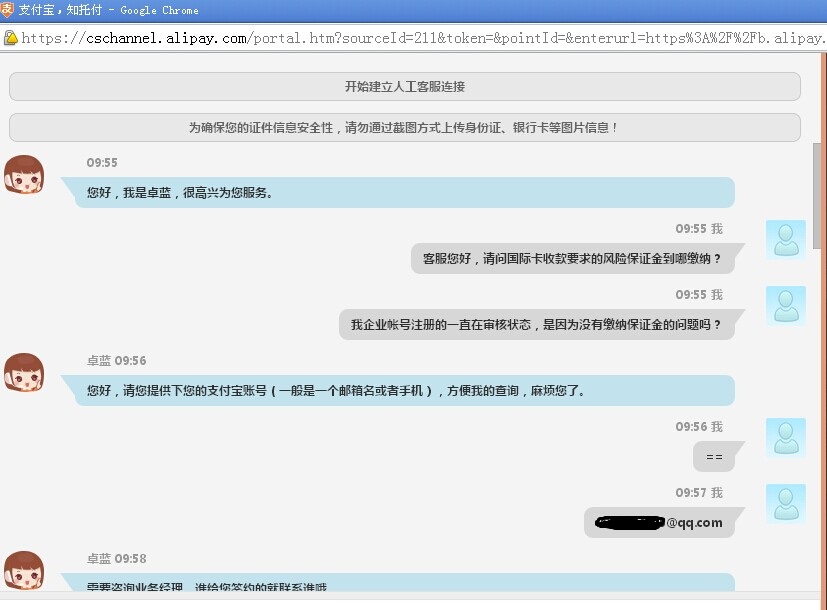Viewport: 827px width, 610px height.
Task: Select the == message bubble
Action: point(714,457)
